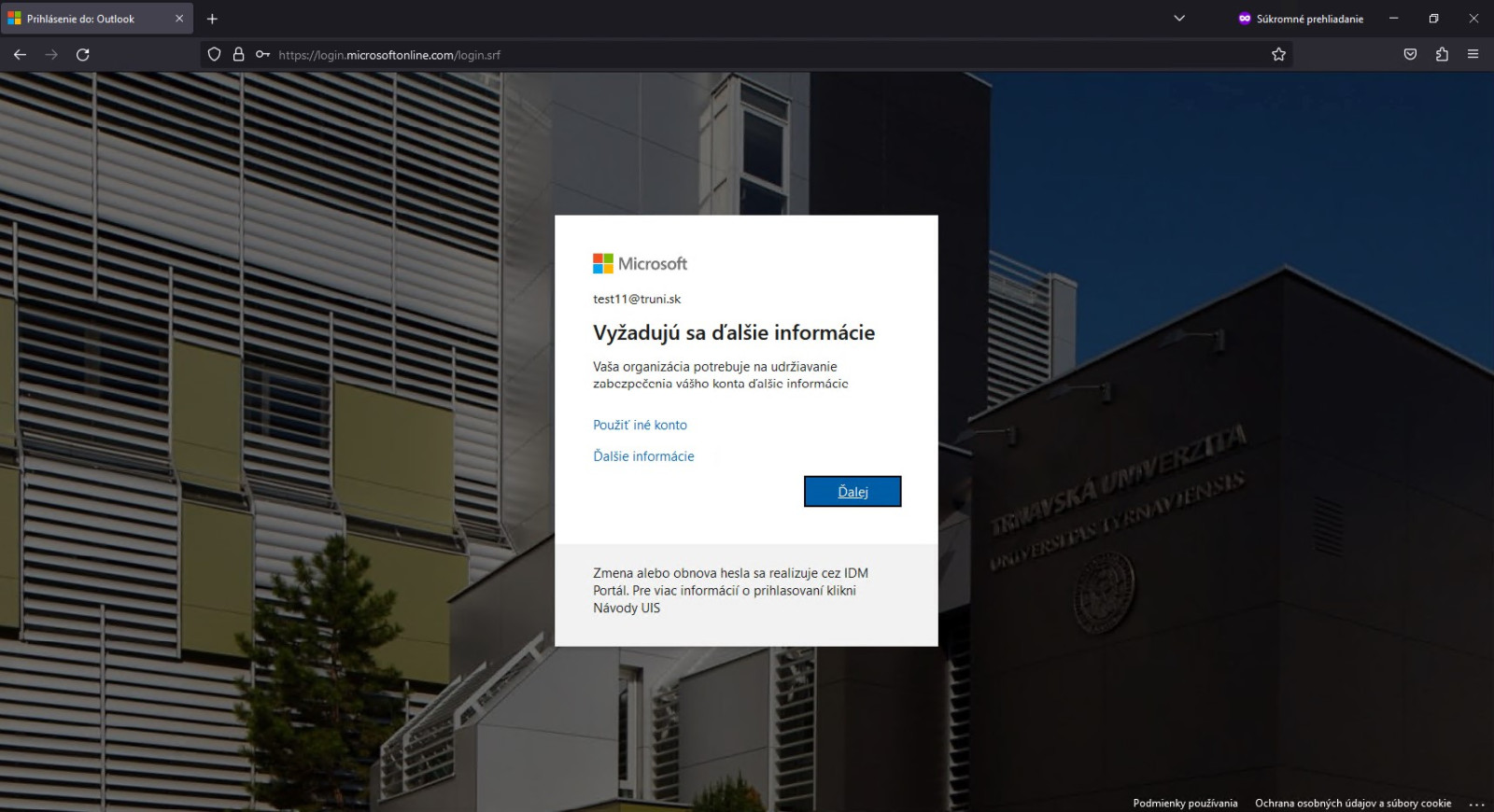1494x812 pixels.
Task: Minimize the browser window
Action: pos(1393,19)
